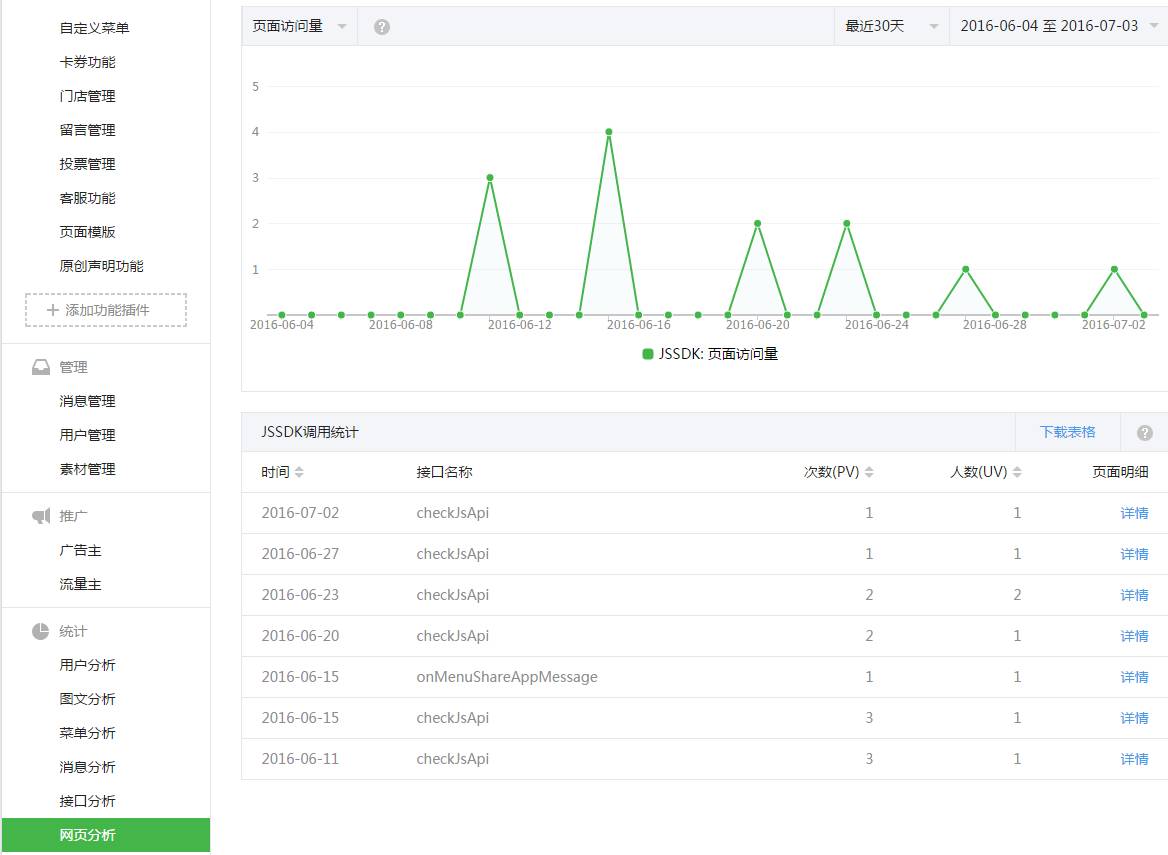Image resolution: width=1168 pixels, height=855 pixels.
Task: View 详情 for the 2016-07-02 checkJsApi row
Action: tap(1134, 513)
